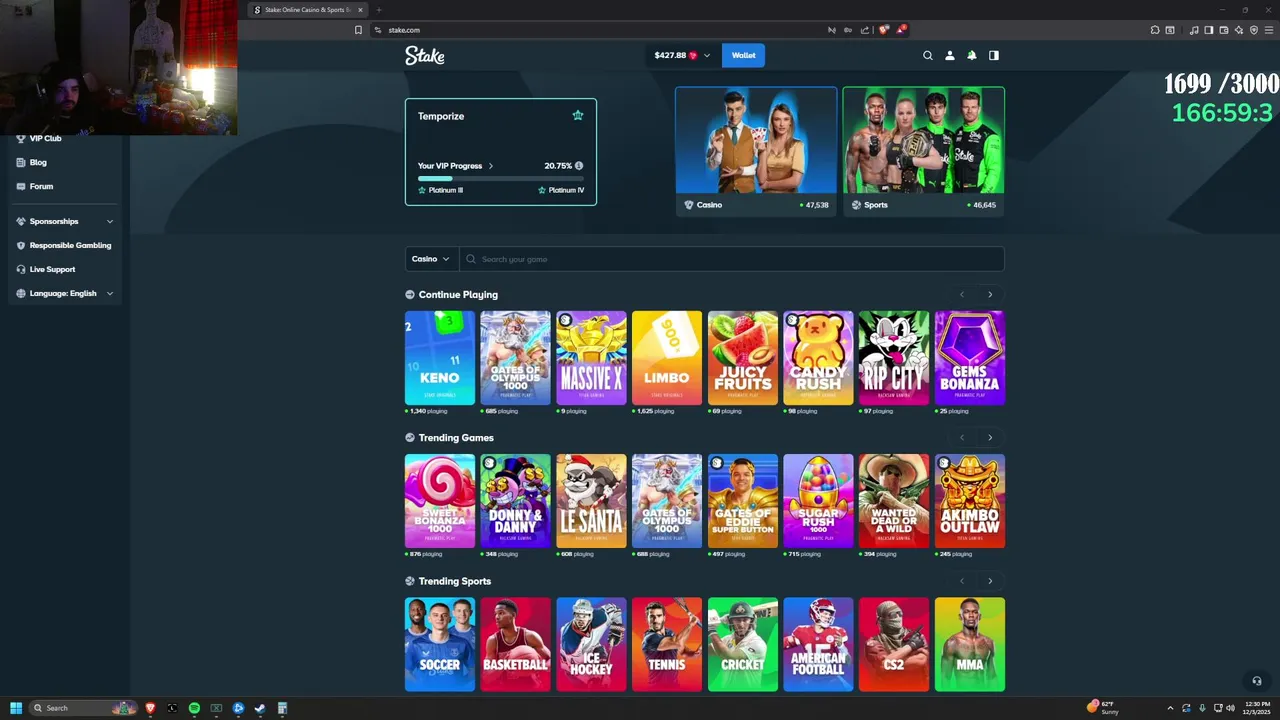1280x720 pixels.
Task: Open Forum in sidebar
Action: pyautogui.click(x=41, y=186)
